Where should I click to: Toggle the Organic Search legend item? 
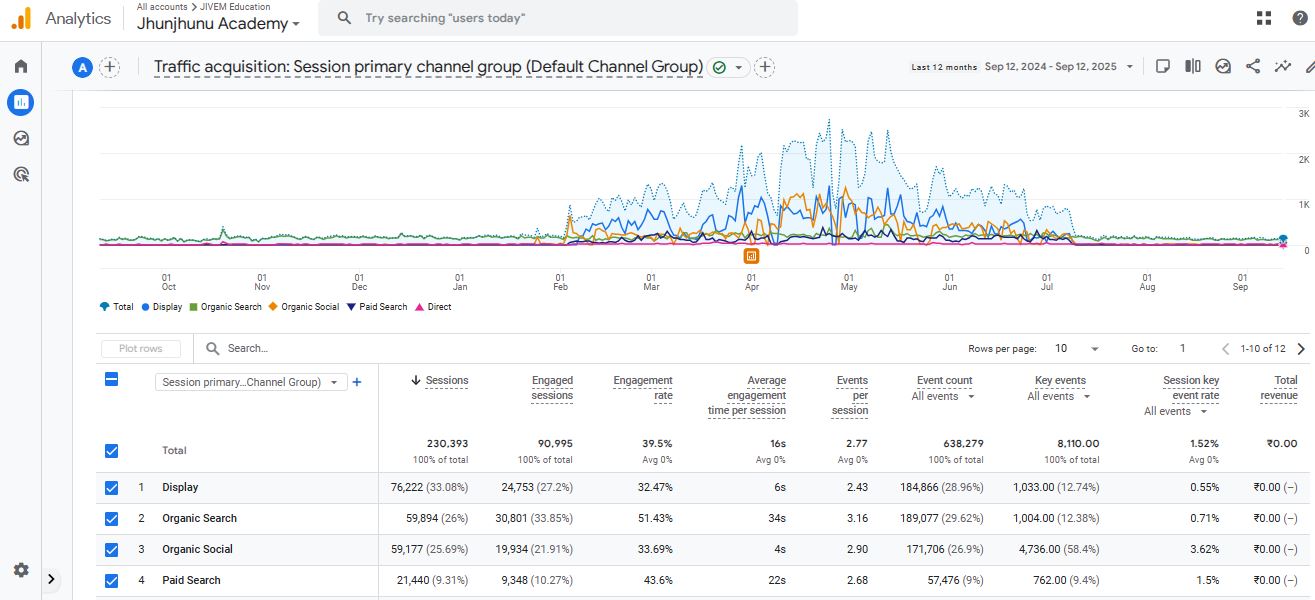click(x=225, y=307)
